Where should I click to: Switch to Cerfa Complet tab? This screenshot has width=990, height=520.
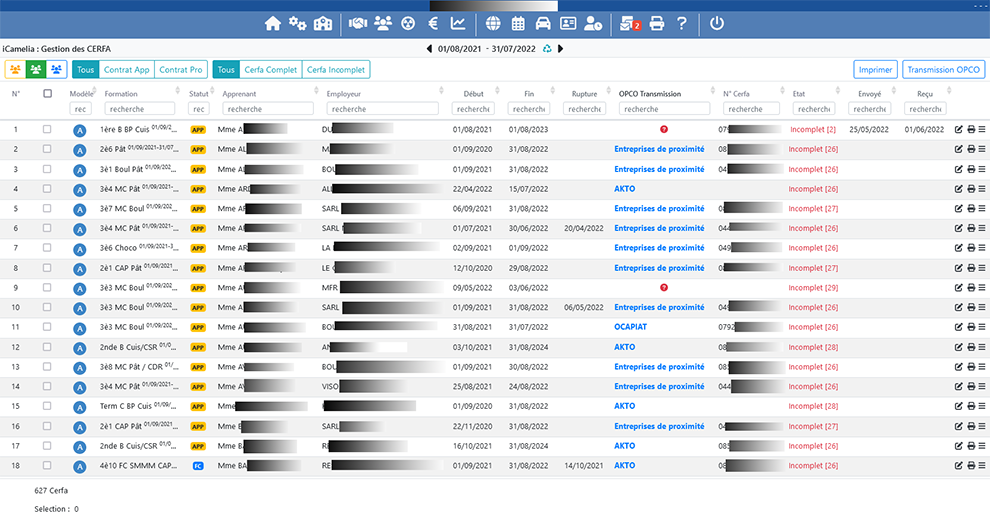tap(270, 69)
